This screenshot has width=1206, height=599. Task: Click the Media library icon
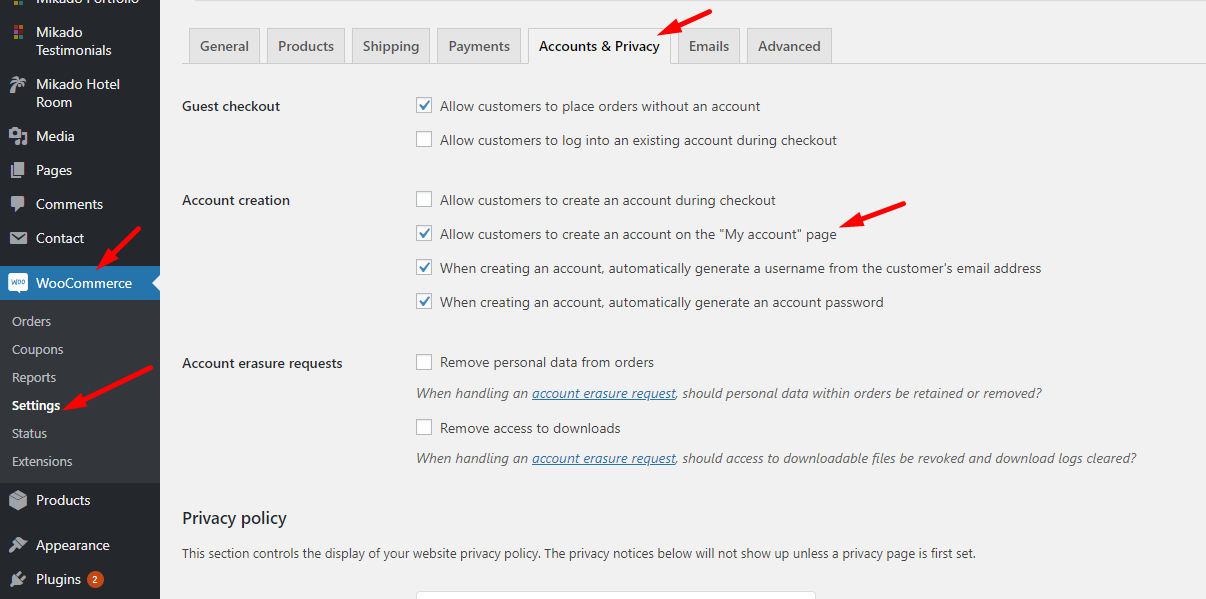coord(17,136)
